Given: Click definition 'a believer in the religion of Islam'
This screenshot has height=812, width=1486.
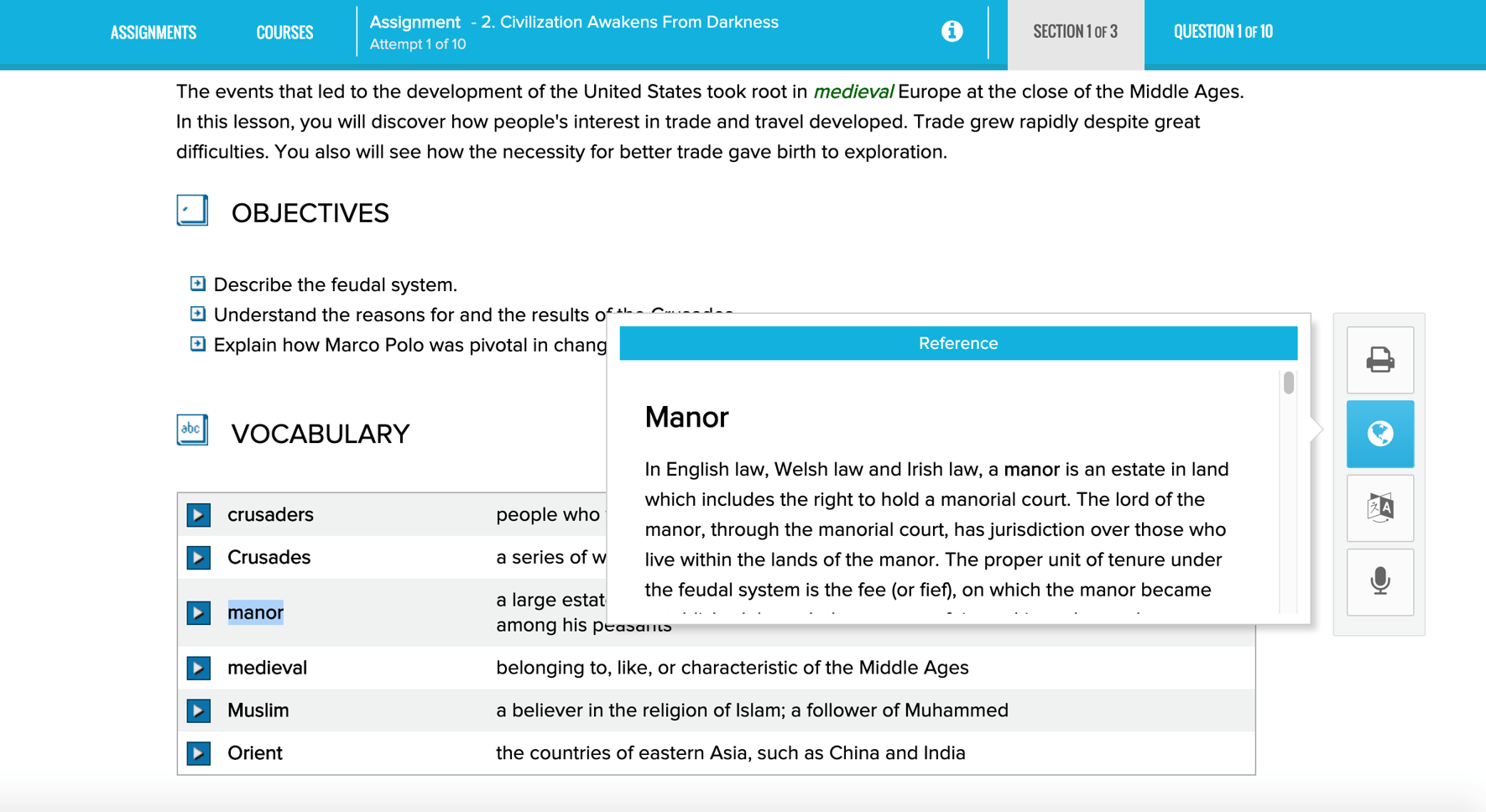Looking at the screenshot, I should pos(752,710).
